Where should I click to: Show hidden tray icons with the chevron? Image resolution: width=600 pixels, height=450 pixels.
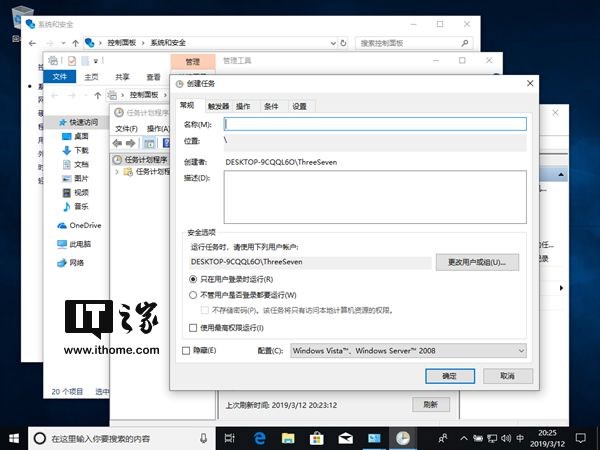point(463,439)
